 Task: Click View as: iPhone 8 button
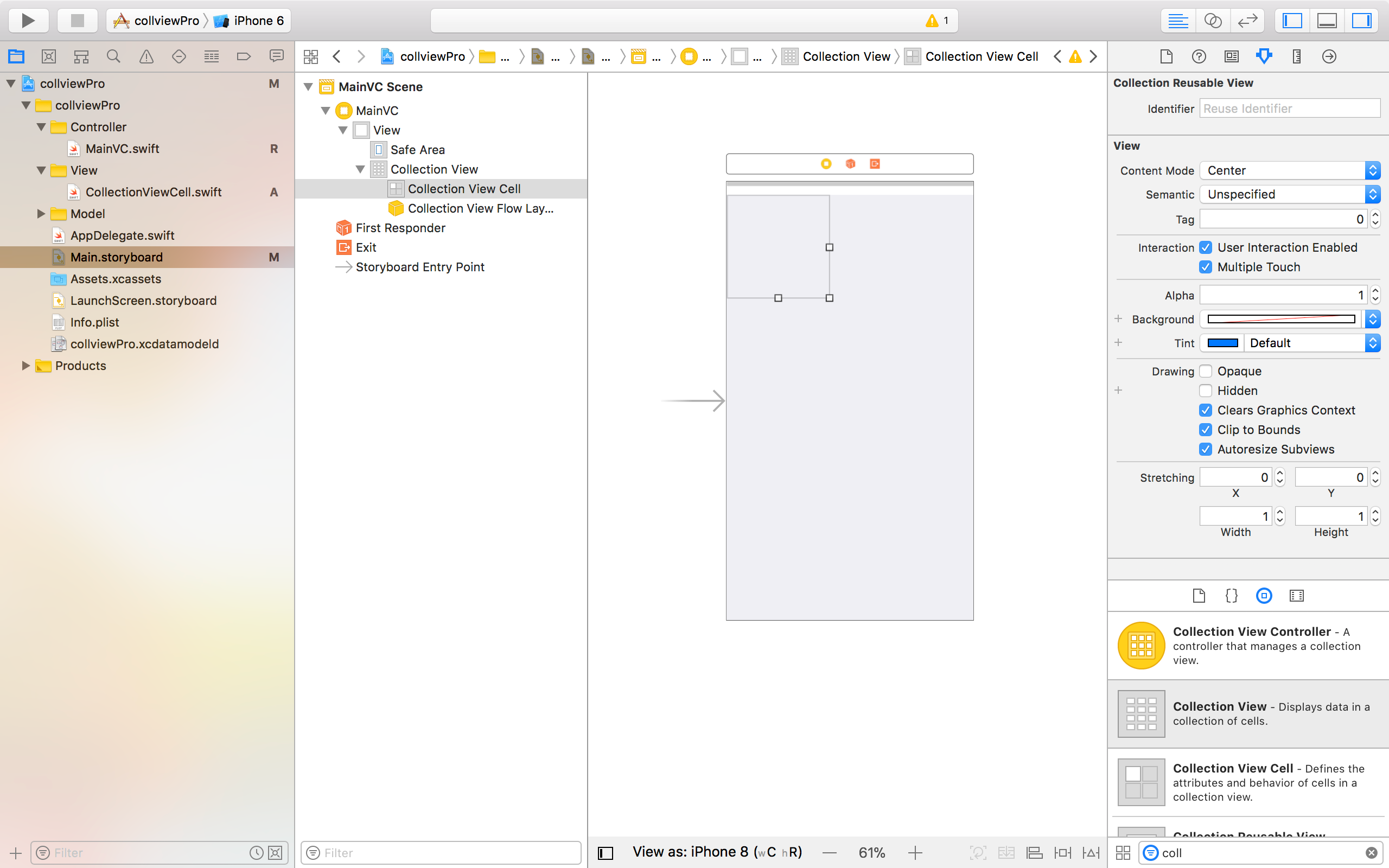click(717, 852)
